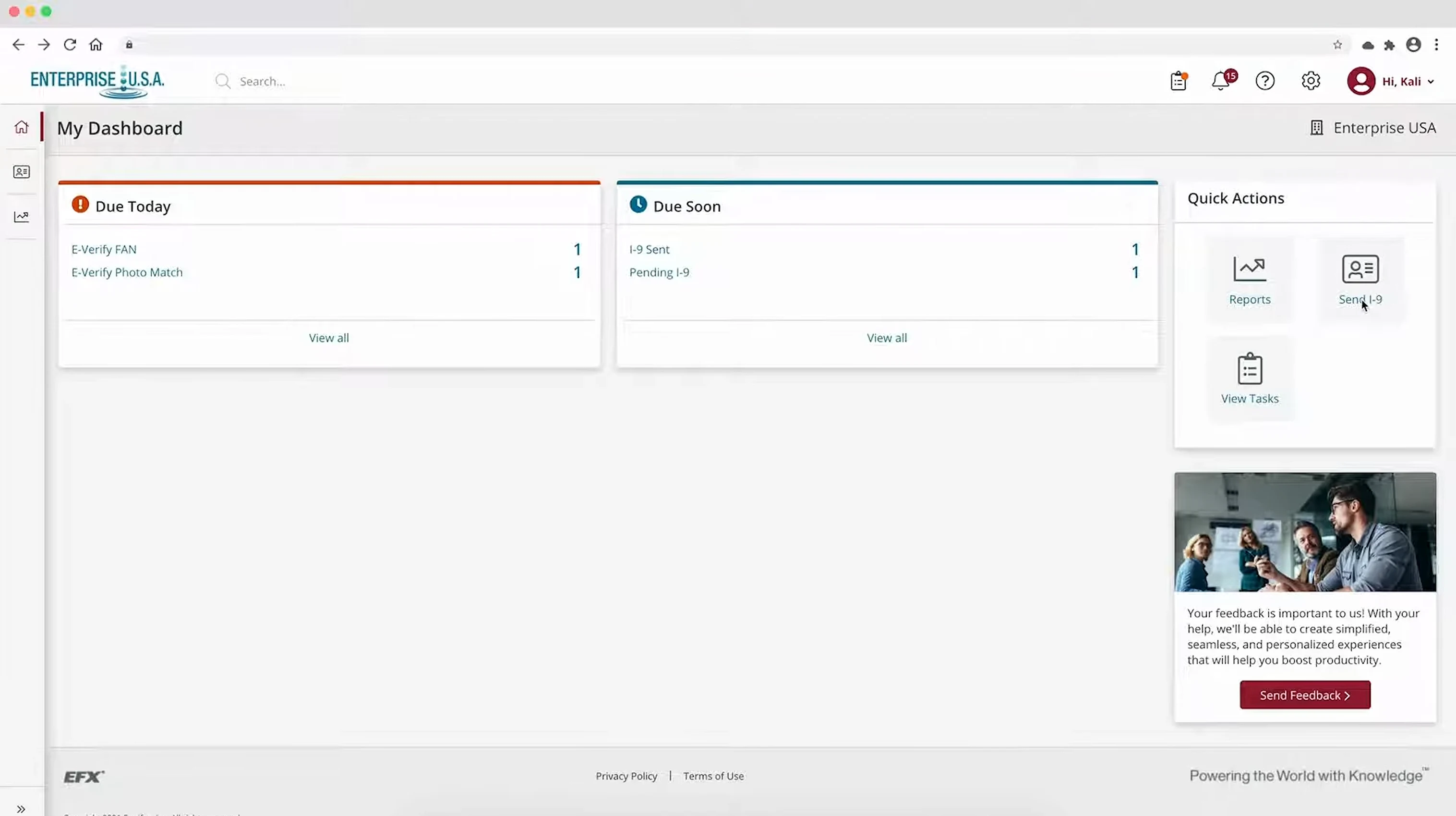Screen dimensions: 1456x816
Task: Open the Enterprise USA company selector
Action: 1373,128
